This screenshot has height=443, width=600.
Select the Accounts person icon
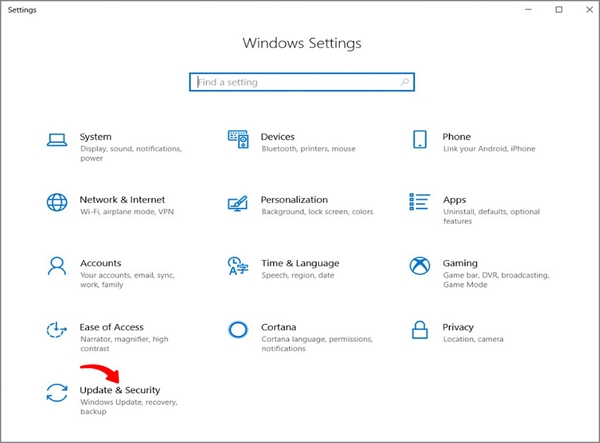[x=57, y=266]
